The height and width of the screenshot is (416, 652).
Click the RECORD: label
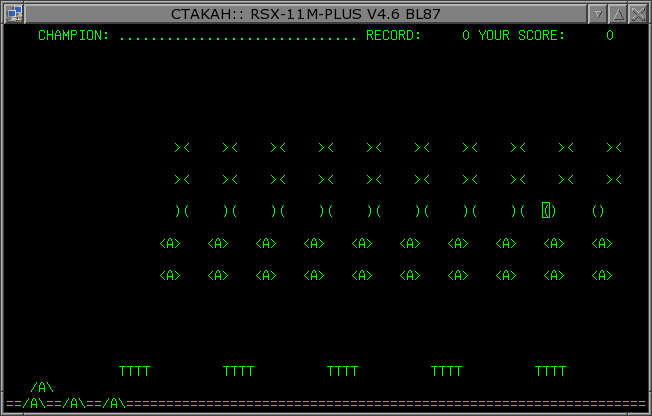point(393,35)
